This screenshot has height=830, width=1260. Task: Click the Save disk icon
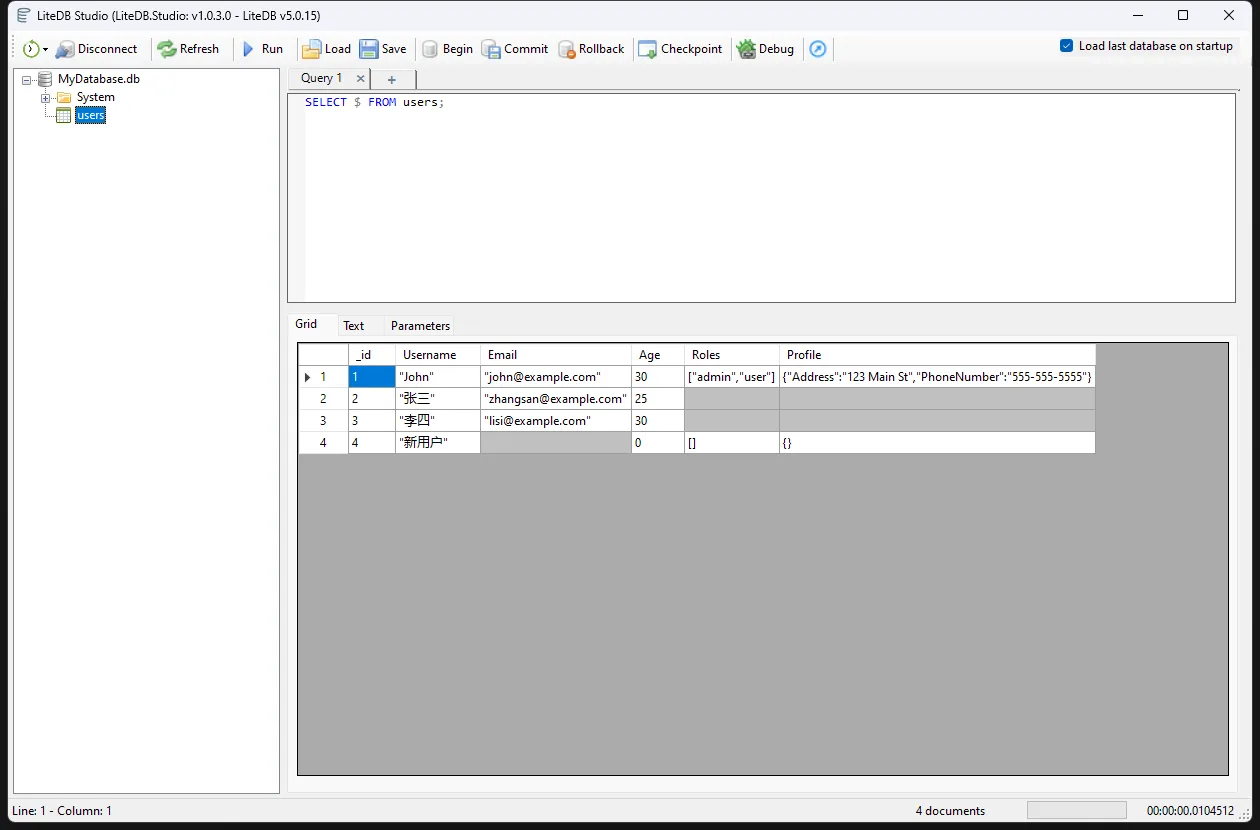[x=369, y=49]
